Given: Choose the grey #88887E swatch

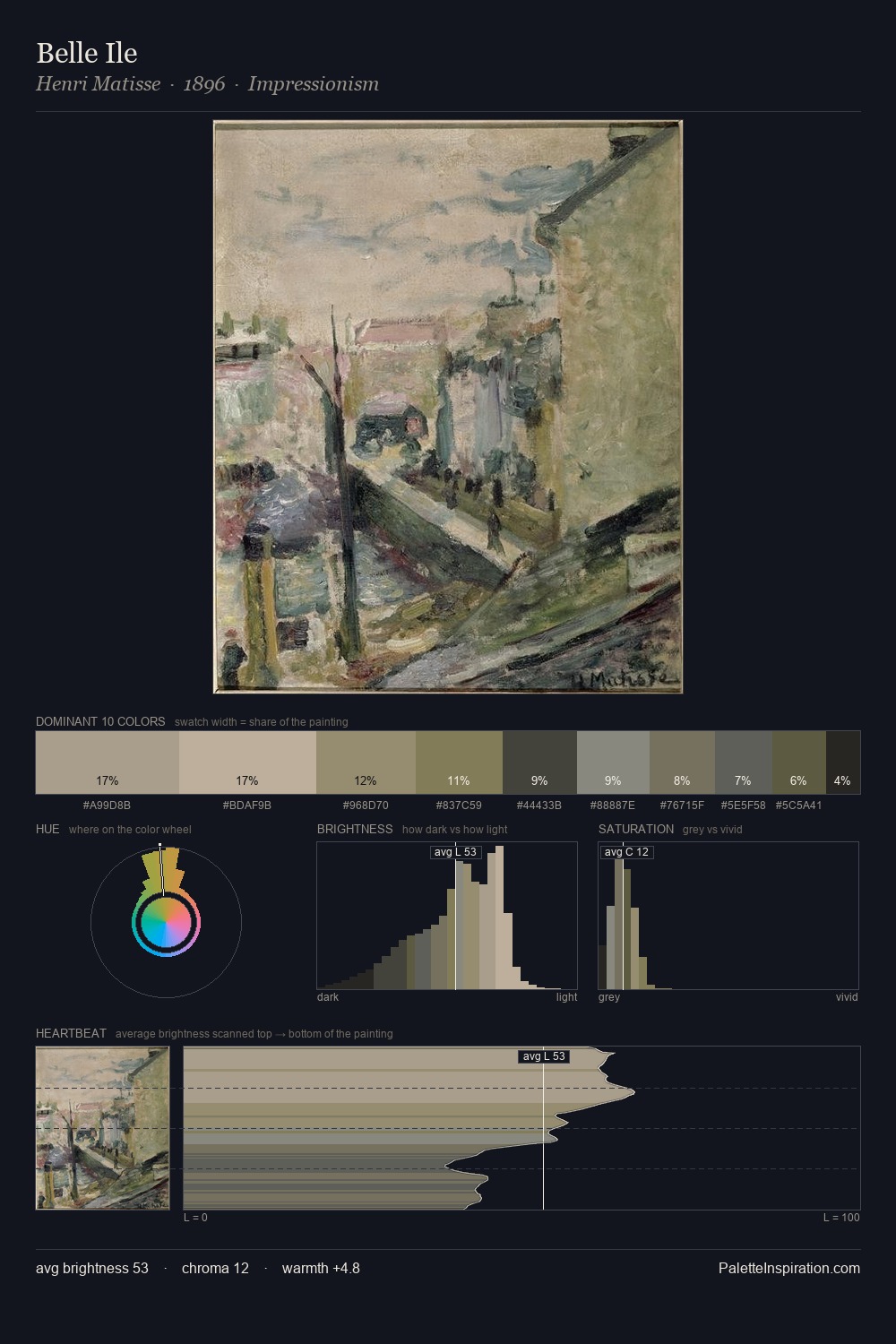Looking at the screenshot, I should 613,762.
